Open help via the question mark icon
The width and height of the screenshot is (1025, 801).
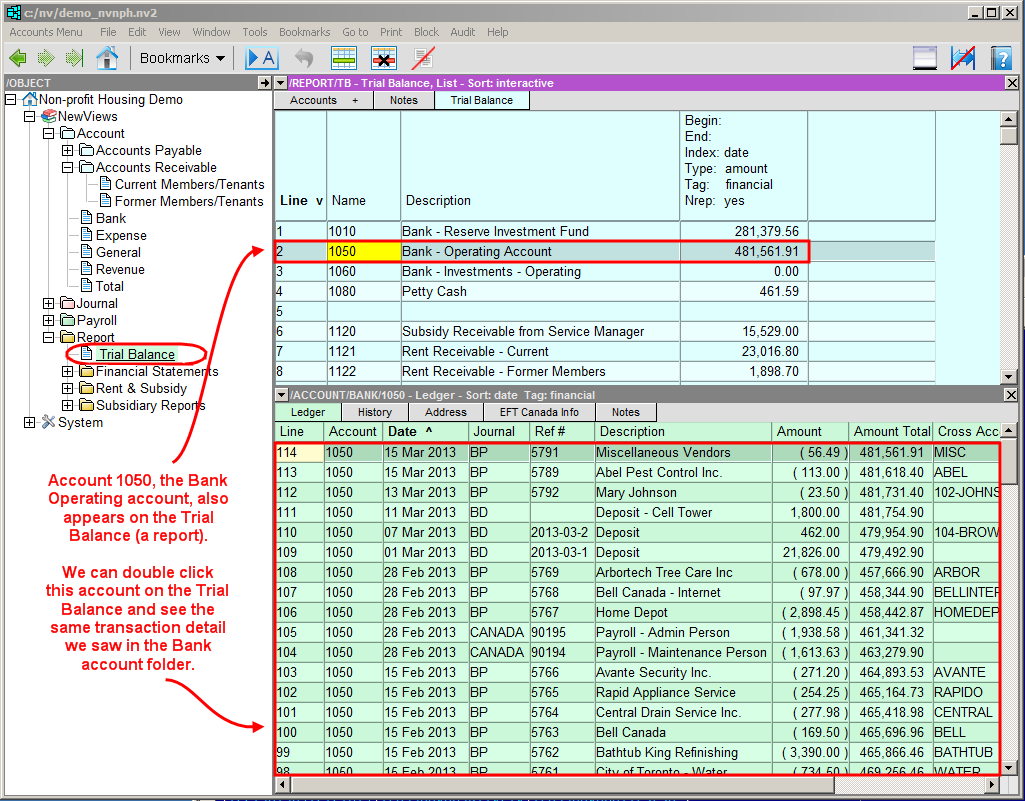tap(1001, 58)
